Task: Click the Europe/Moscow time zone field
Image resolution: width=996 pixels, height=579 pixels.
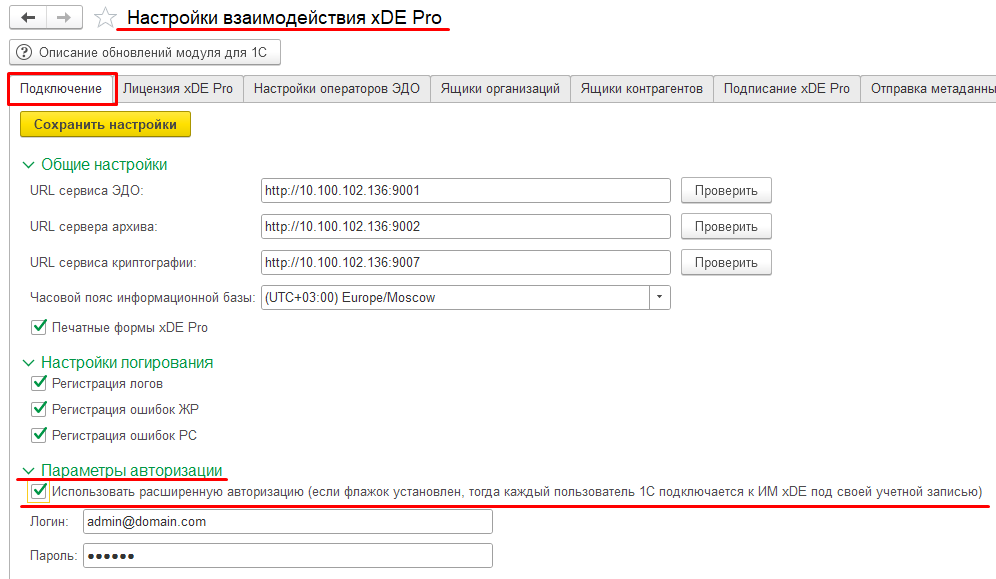Action: [x=455, y=297]
